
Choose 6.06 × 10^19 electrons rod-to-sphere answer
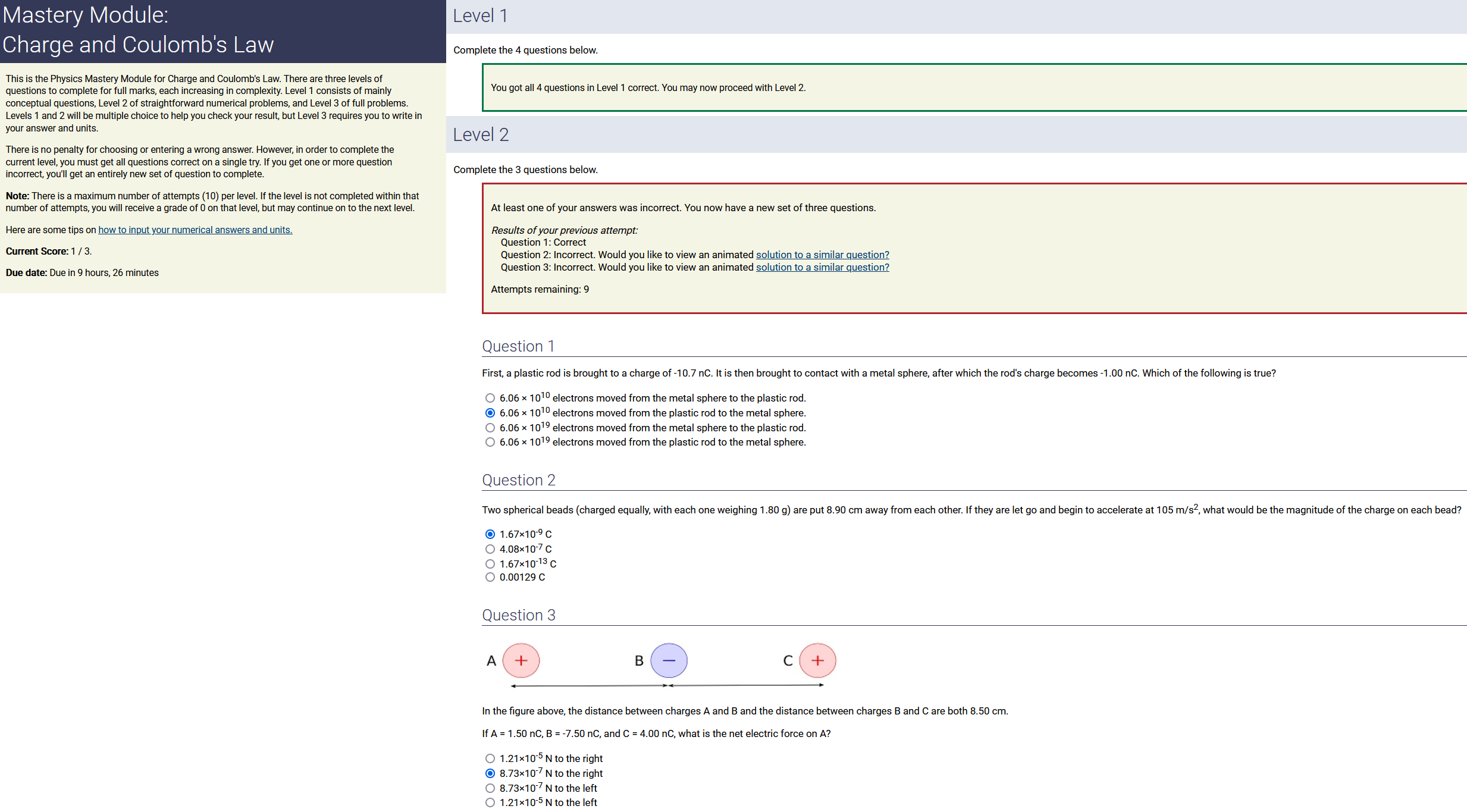tap(490, 442)
